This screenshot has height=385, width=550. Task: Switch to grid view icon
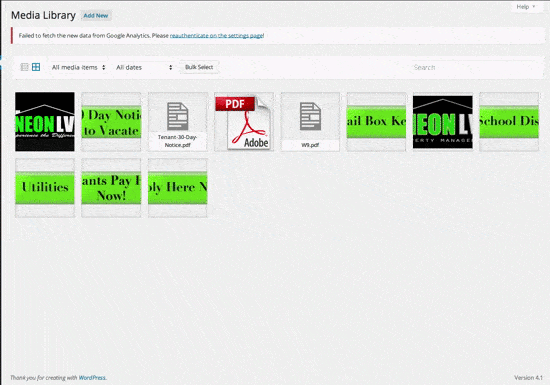coord(36,67)
